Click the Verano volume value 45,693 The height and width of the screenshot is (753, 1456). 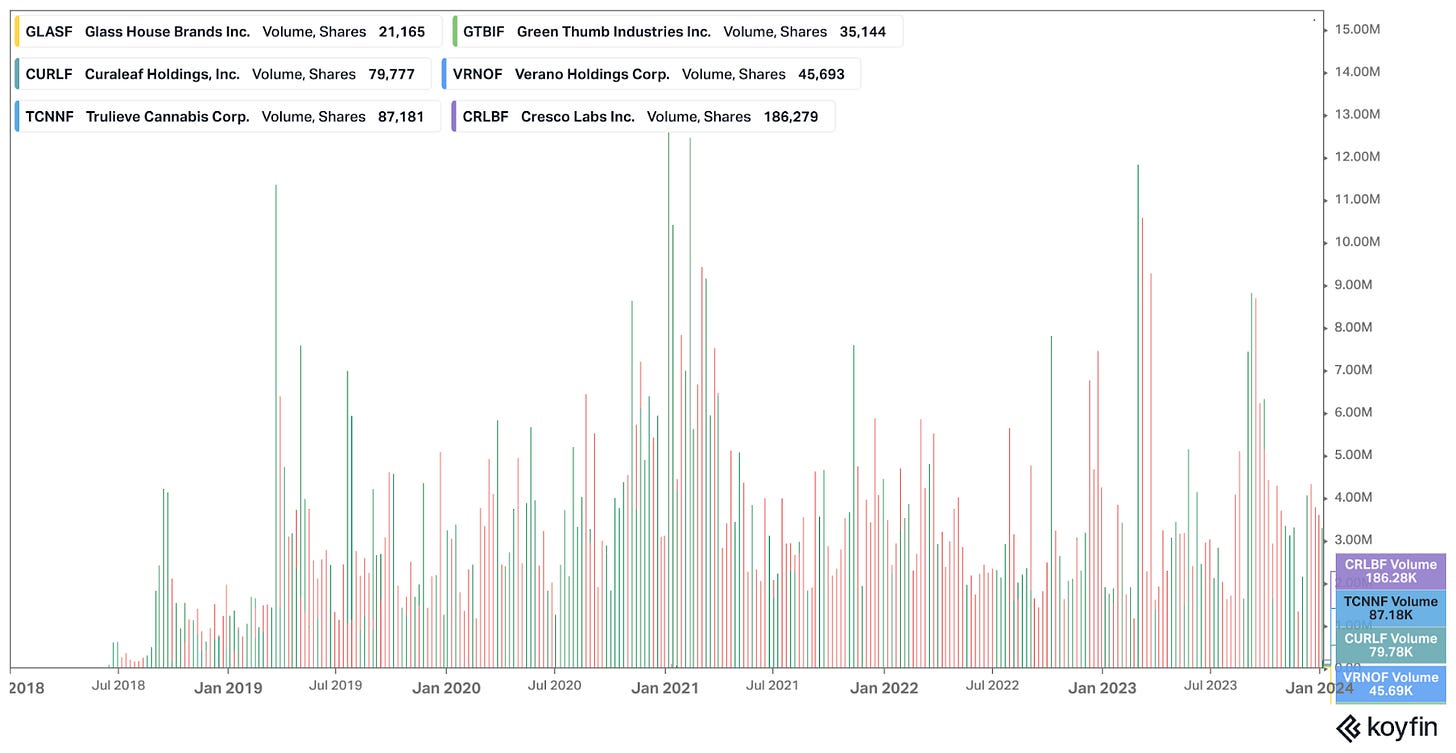[x=821, y=75]
